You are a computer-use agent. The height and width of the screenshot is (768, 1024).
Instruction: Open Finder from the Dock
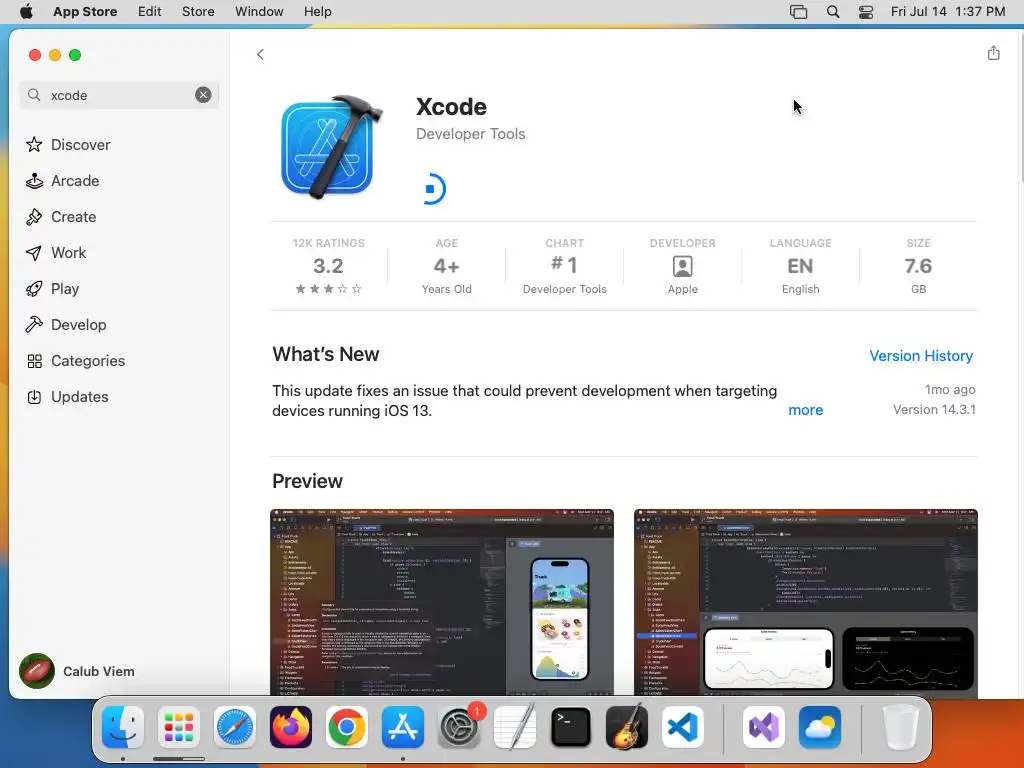(x=123, y=726)
